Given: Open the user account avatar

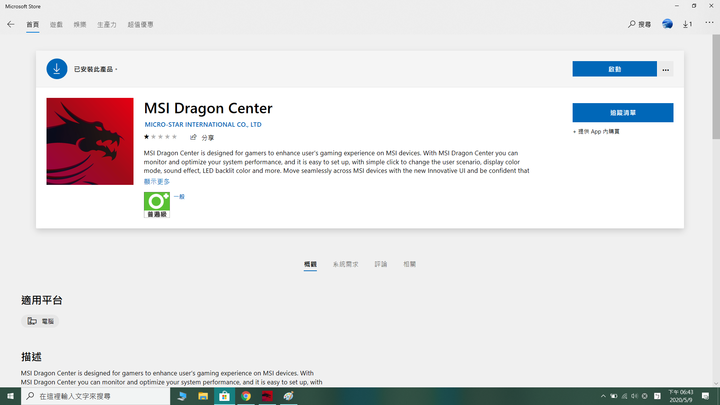Looking at the screenshot, I should [x=667, y=24].
